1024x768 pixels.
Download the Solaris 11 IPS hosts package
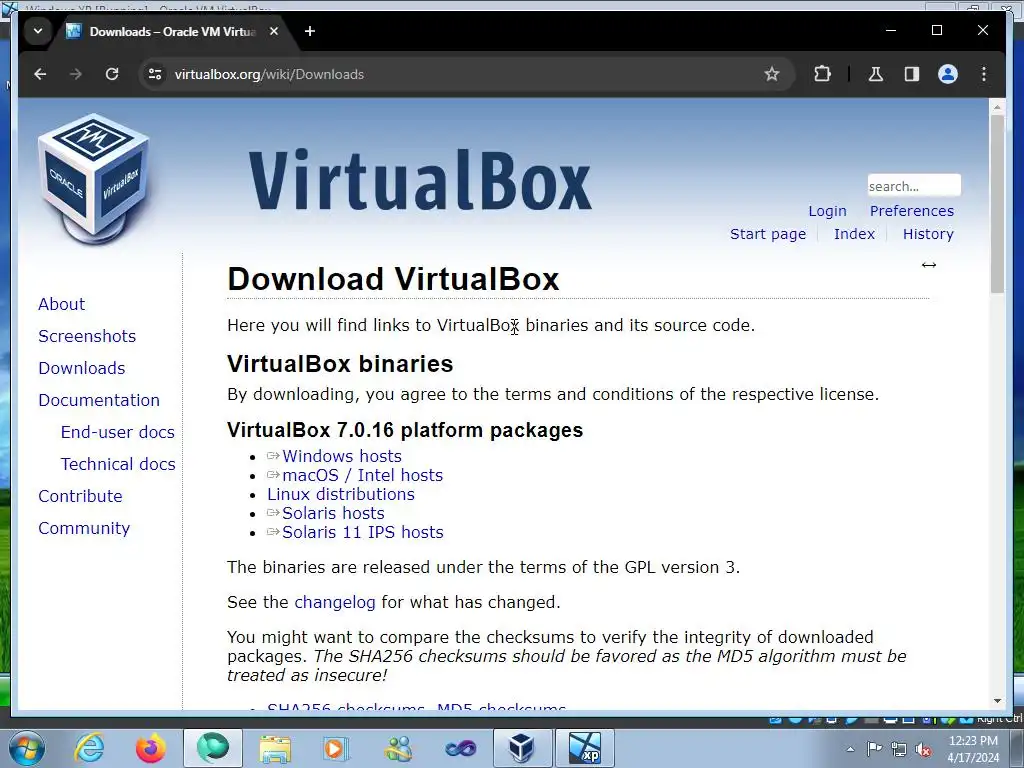click(362, 532)
